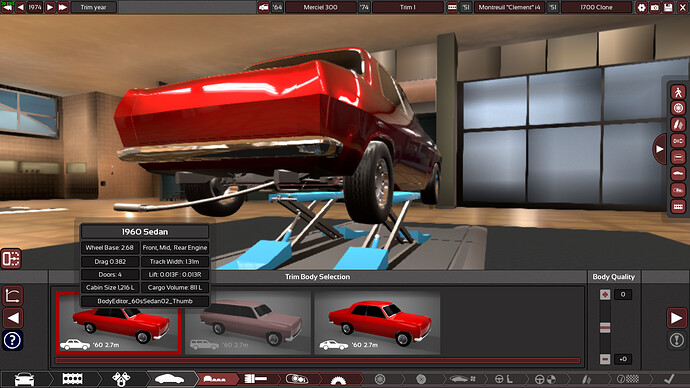Click the Body Quality value field showing 0
Image resolution: width=690 pixels, height=388 pixels.
[x=623, y=294]
